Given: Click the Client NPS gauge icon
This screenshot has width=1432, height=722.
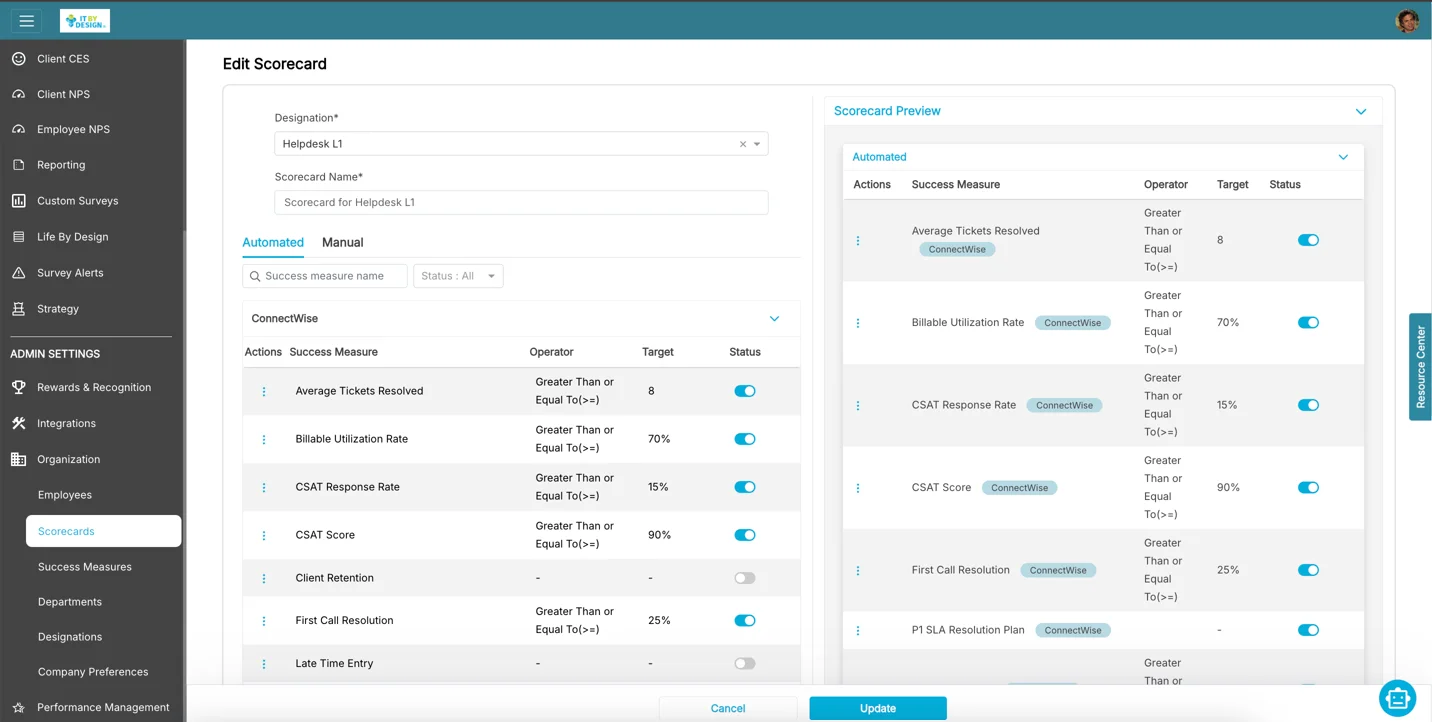Looking at the screenshot, I should coord(18,94).
